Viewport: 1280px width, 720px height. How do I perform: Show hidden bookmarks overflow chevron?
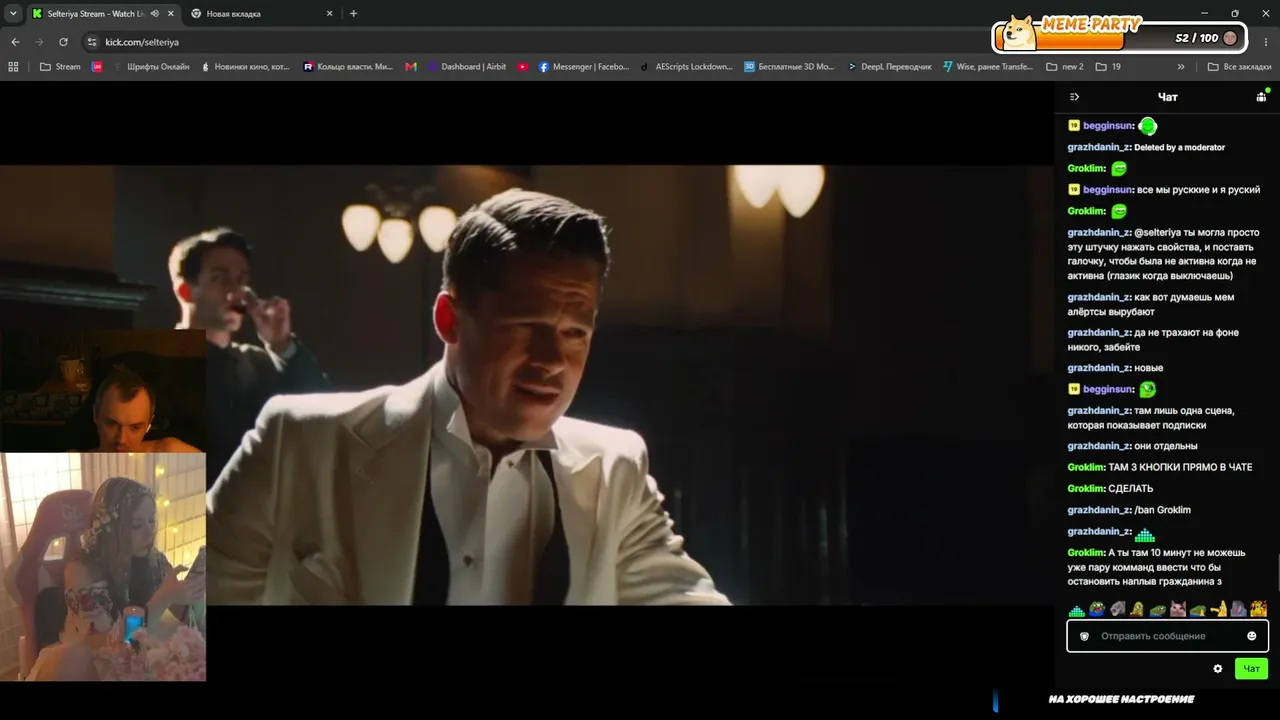(x=1181, y=67)
